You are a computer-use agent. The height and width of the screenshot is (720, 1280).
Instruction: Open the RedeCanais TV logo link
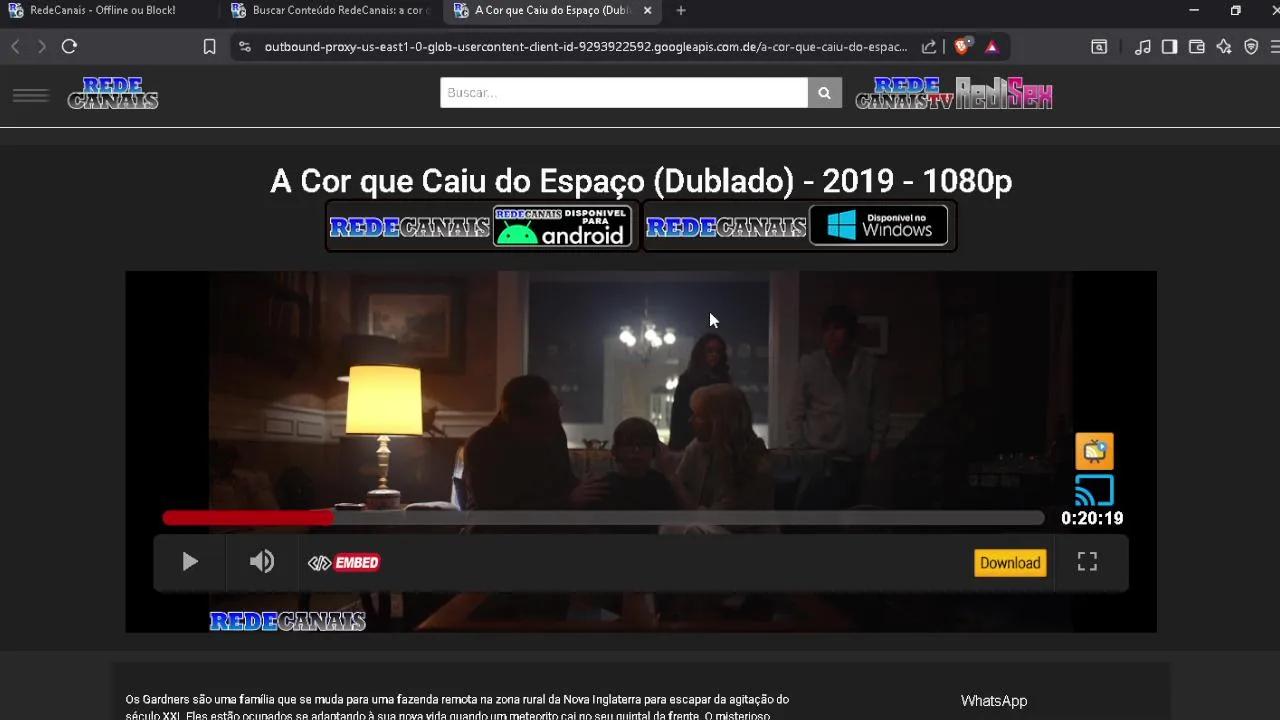coord(905,93)
